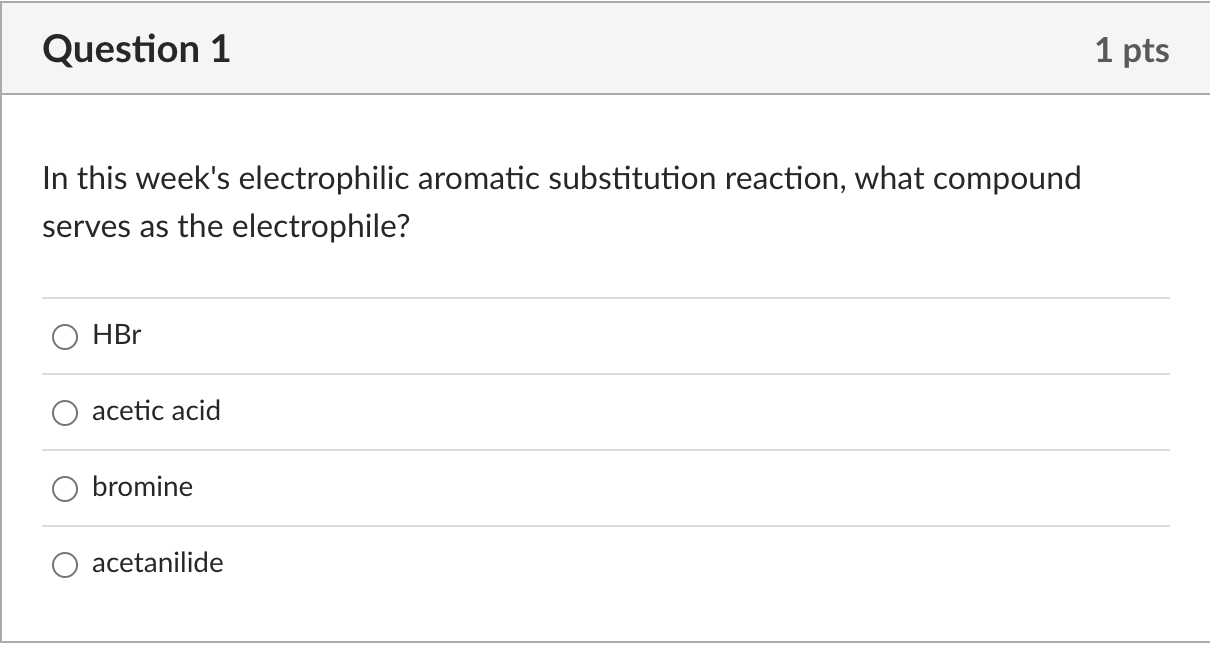The height and width of the screenshot is (646, 1210).
Task: Click the HBr answer label text
Action: 116,336
